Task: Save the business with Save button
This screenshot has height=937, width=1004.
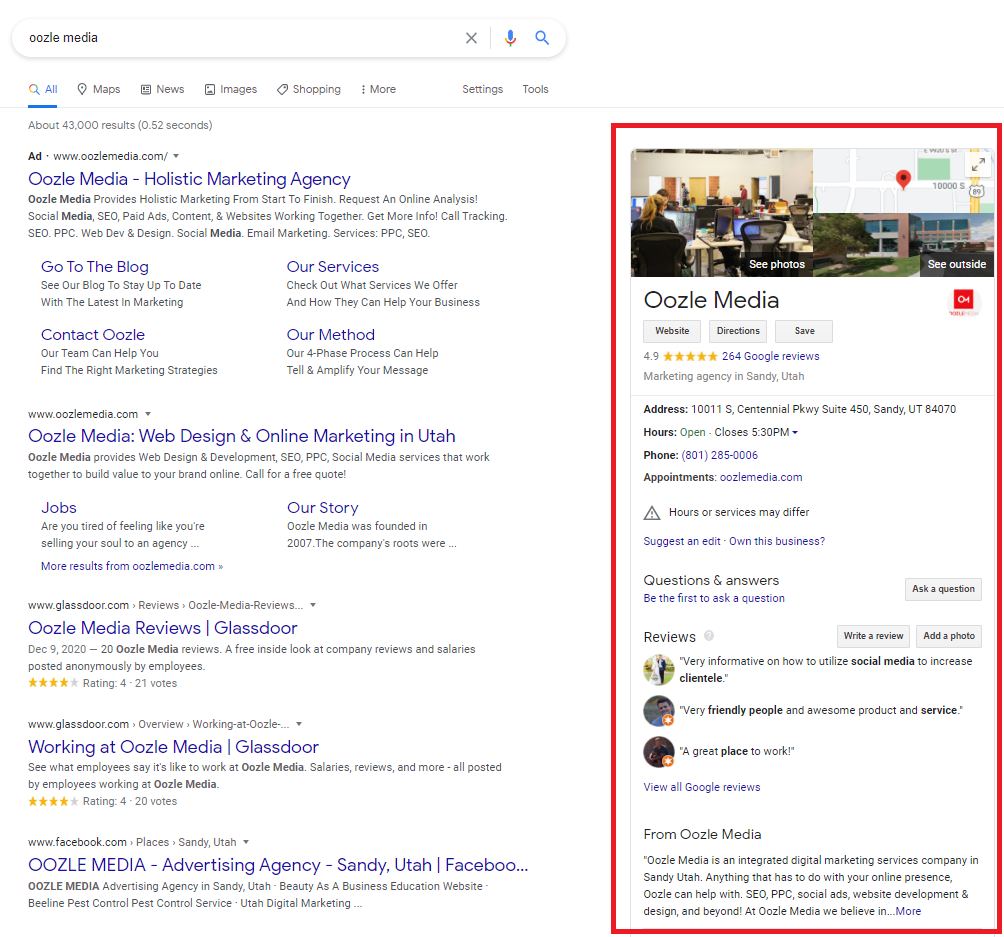Action: coord(804,331)
